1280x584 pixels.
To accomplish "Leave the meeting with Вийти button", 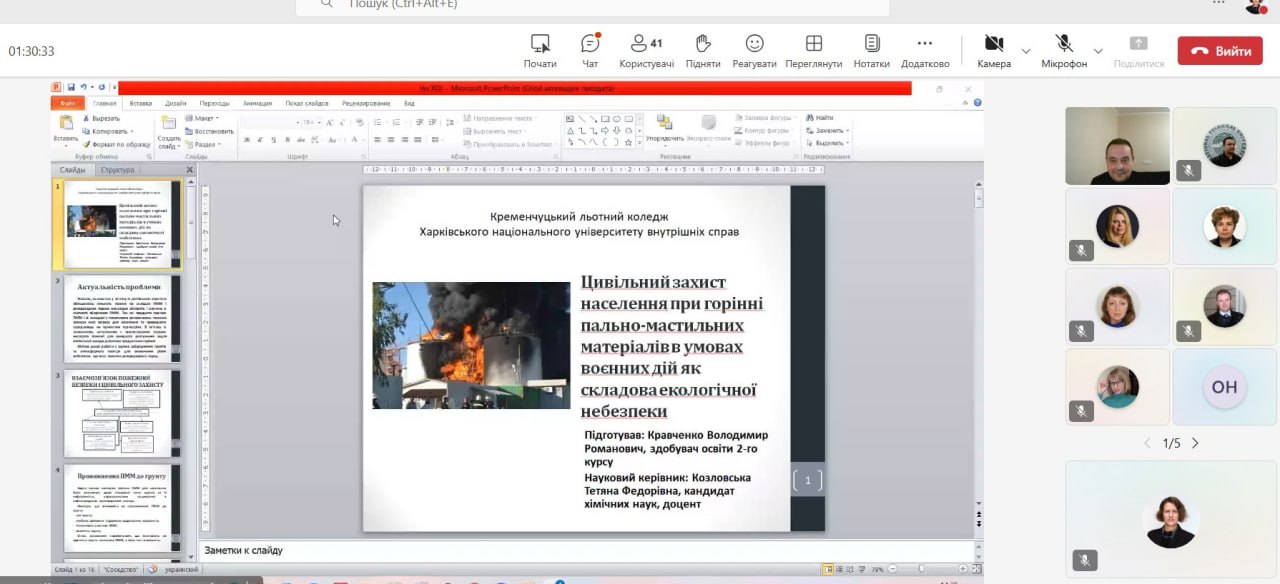I will [x=1220, y=51].
